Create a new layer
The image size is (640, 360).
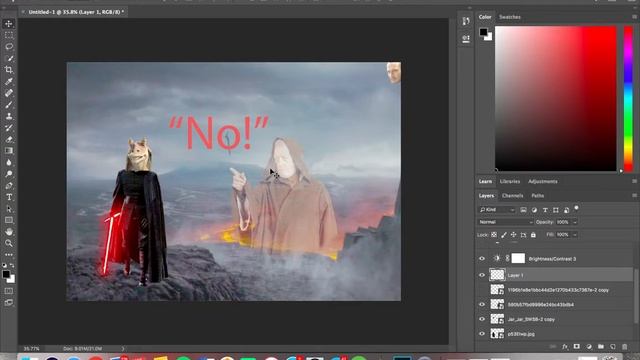pyautogui.click(x=613, y=347)
